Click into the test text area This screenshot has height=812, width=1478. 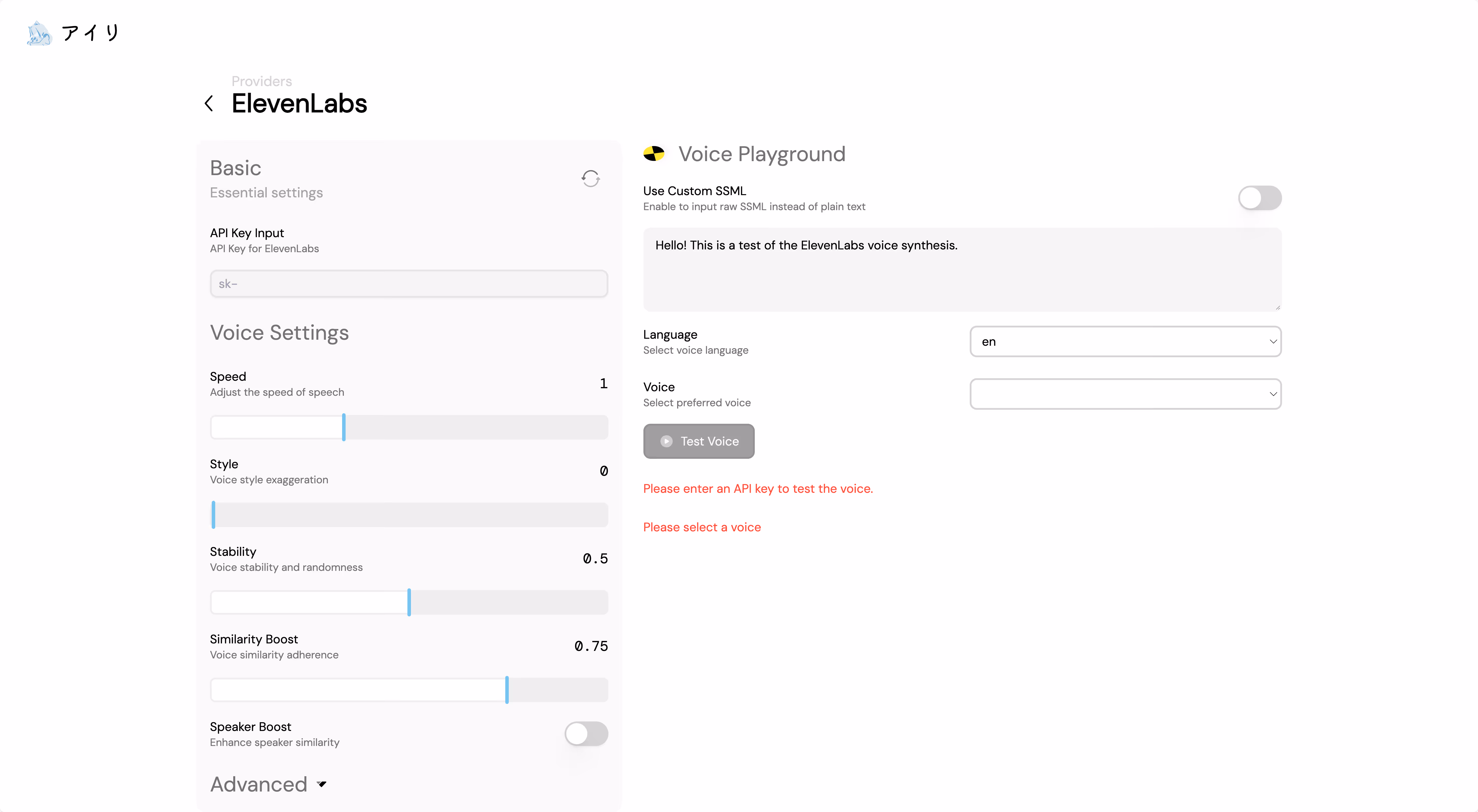coord(962,269)
